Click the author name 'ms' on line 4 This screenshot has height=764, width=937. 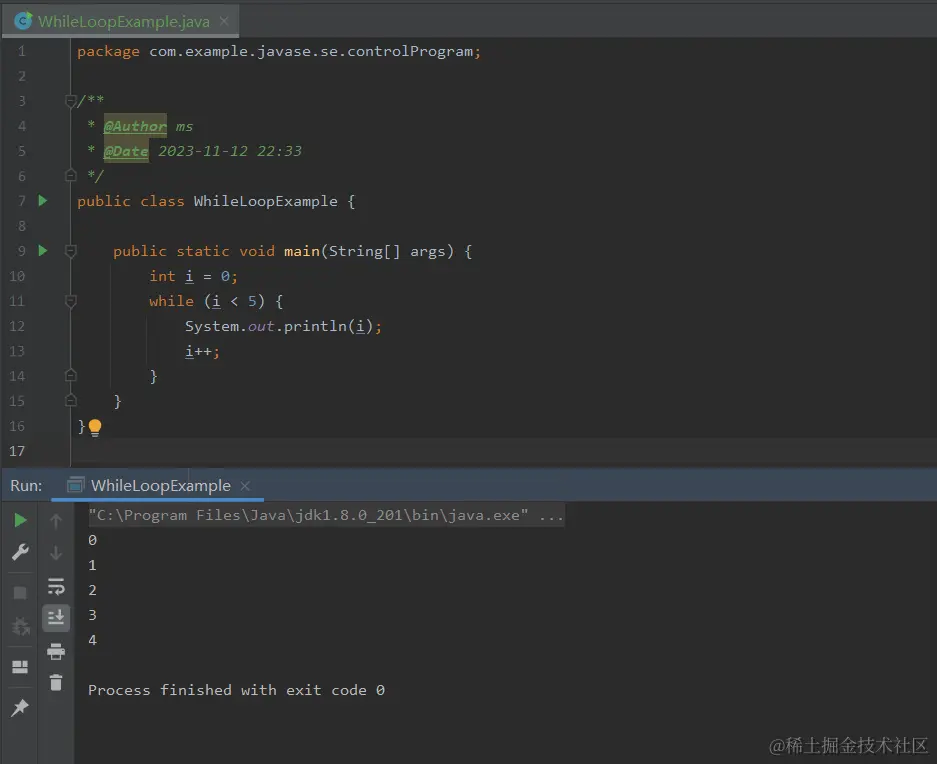click(184, 127)
